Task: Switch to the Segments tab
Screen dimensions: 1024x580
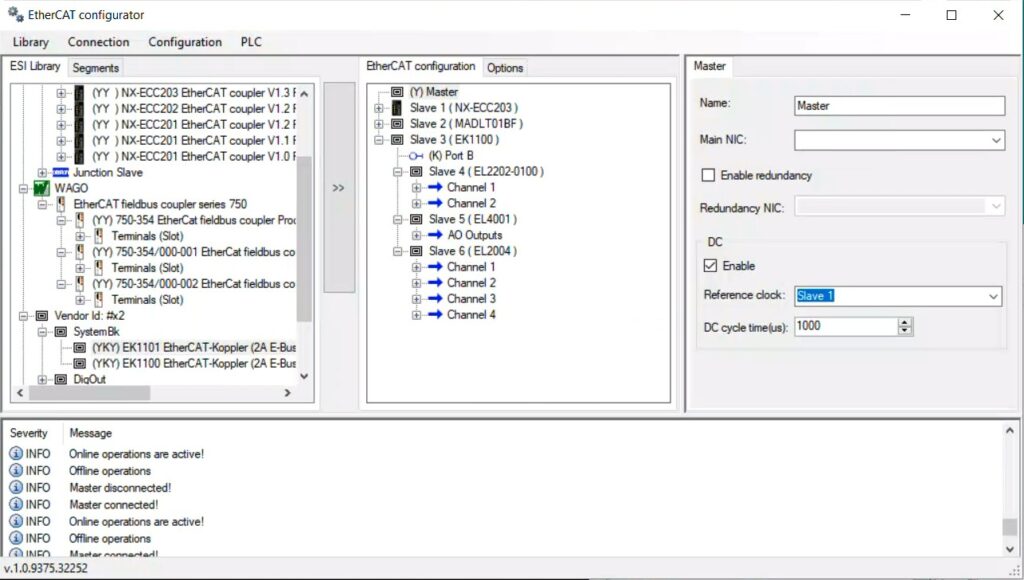Action: pos(96,68)
